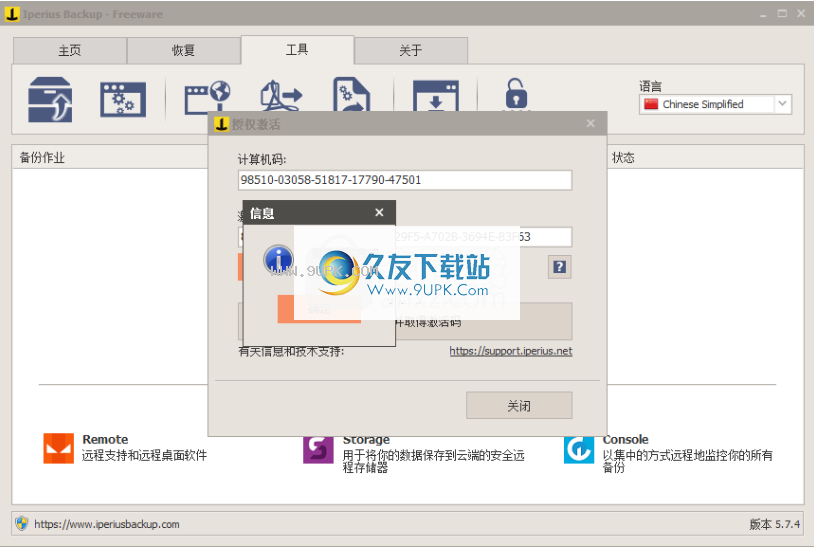Maximize the Iperius Backup window
The width and height of the screenshot is (814, 547).
[782, 13]
